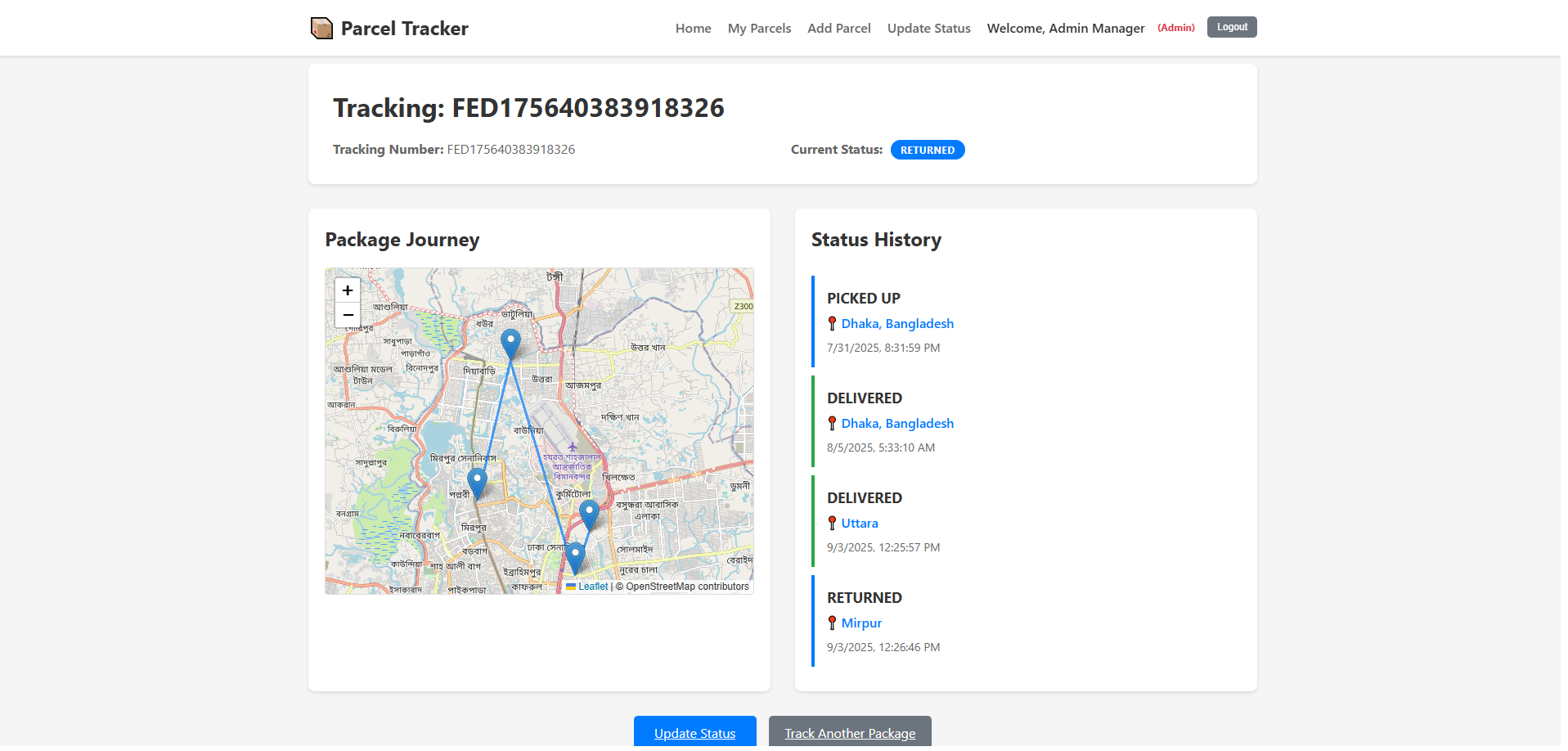The image size is (1568, 751).
Task: Click the Logout button
Action: 1232,27
